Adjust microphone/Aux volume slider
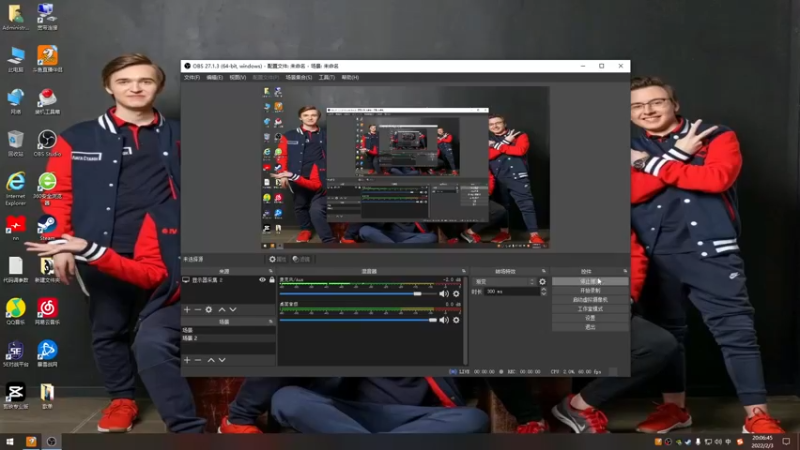This screenshot has width=800, height=450. click(x=358, y=294)
